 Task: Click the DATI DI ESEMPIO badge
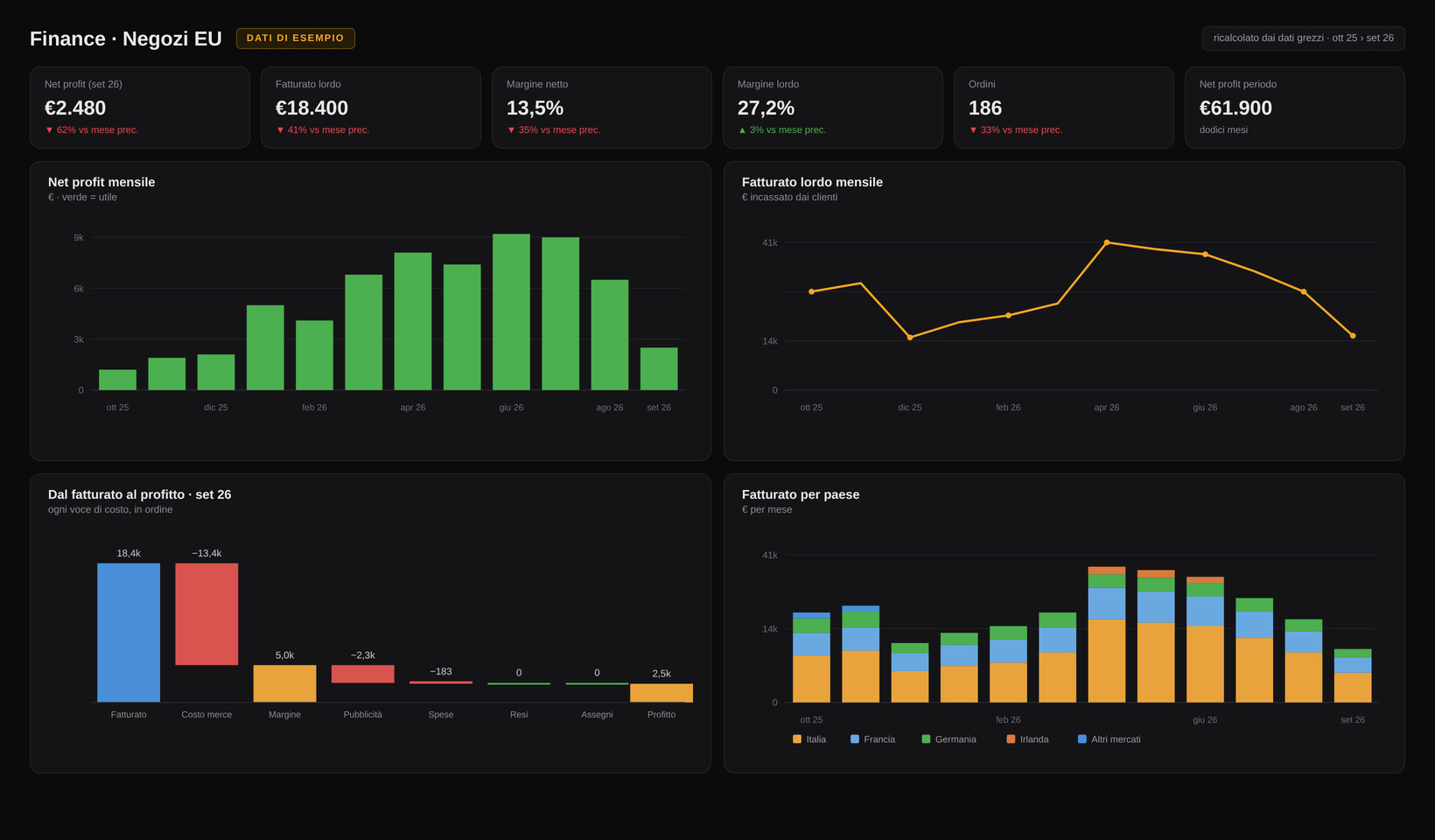296,38
